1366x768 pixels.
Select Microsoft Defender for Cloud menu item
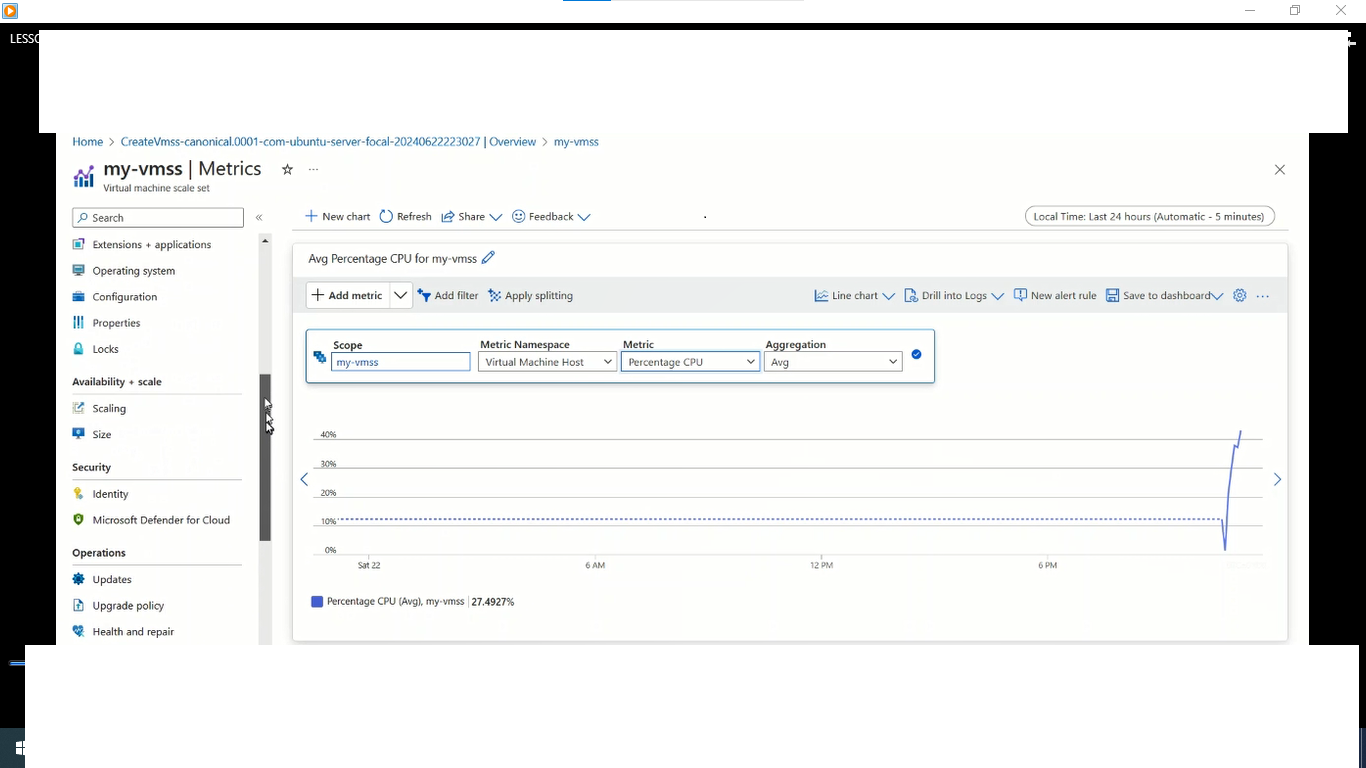point(160,520)
